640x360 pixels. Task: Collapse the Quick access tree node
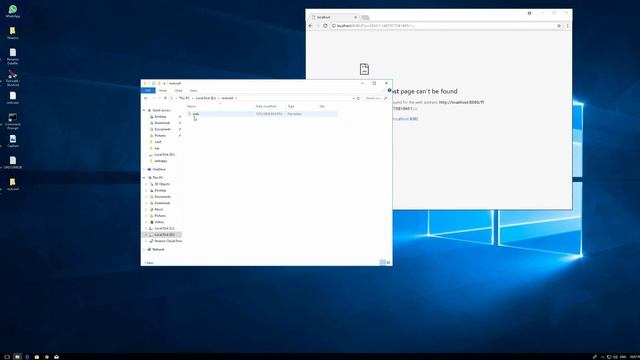(144, 110)
